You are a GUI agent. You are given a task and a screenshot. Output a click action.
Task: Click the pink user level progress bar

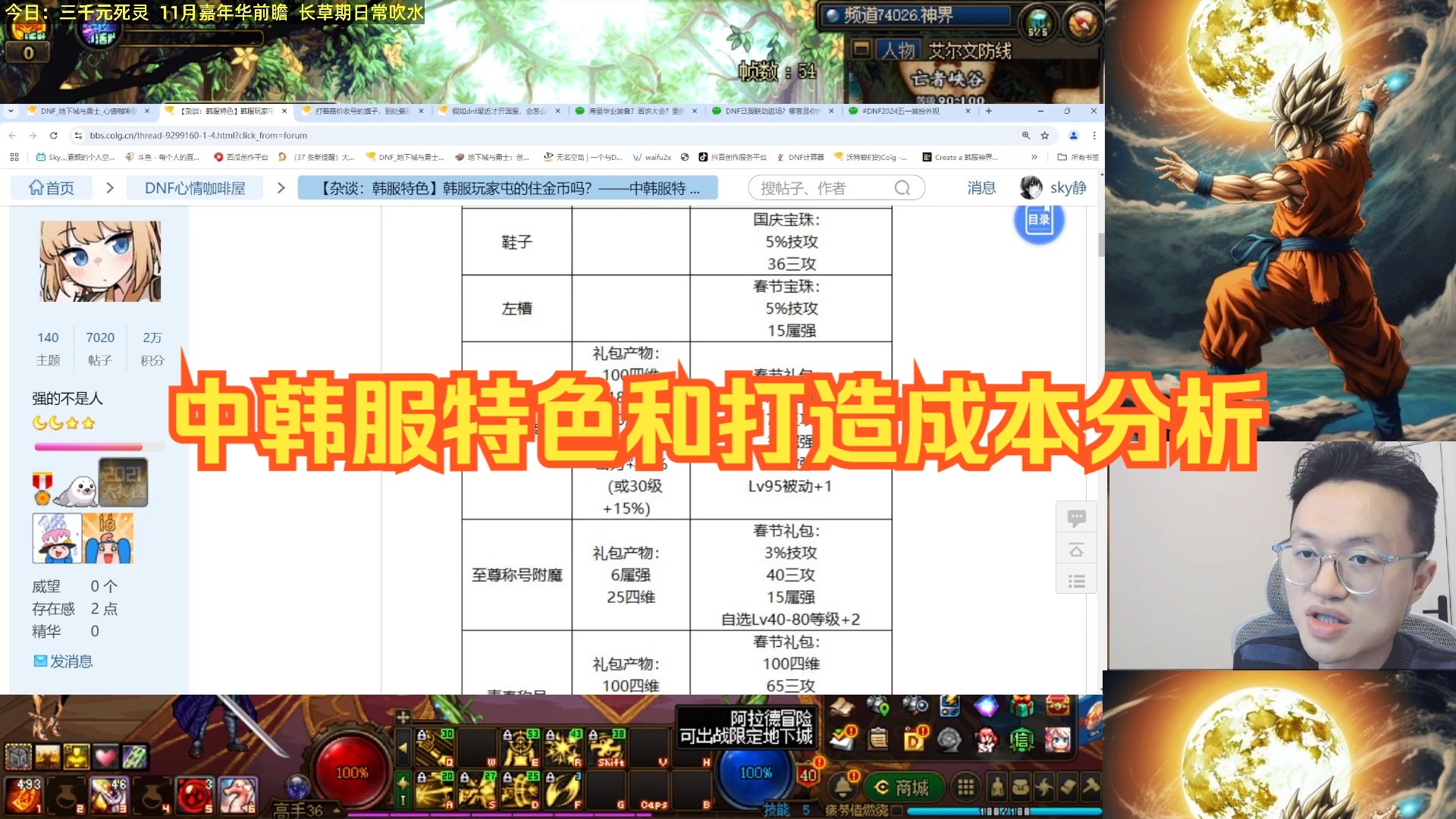(99, 447)
